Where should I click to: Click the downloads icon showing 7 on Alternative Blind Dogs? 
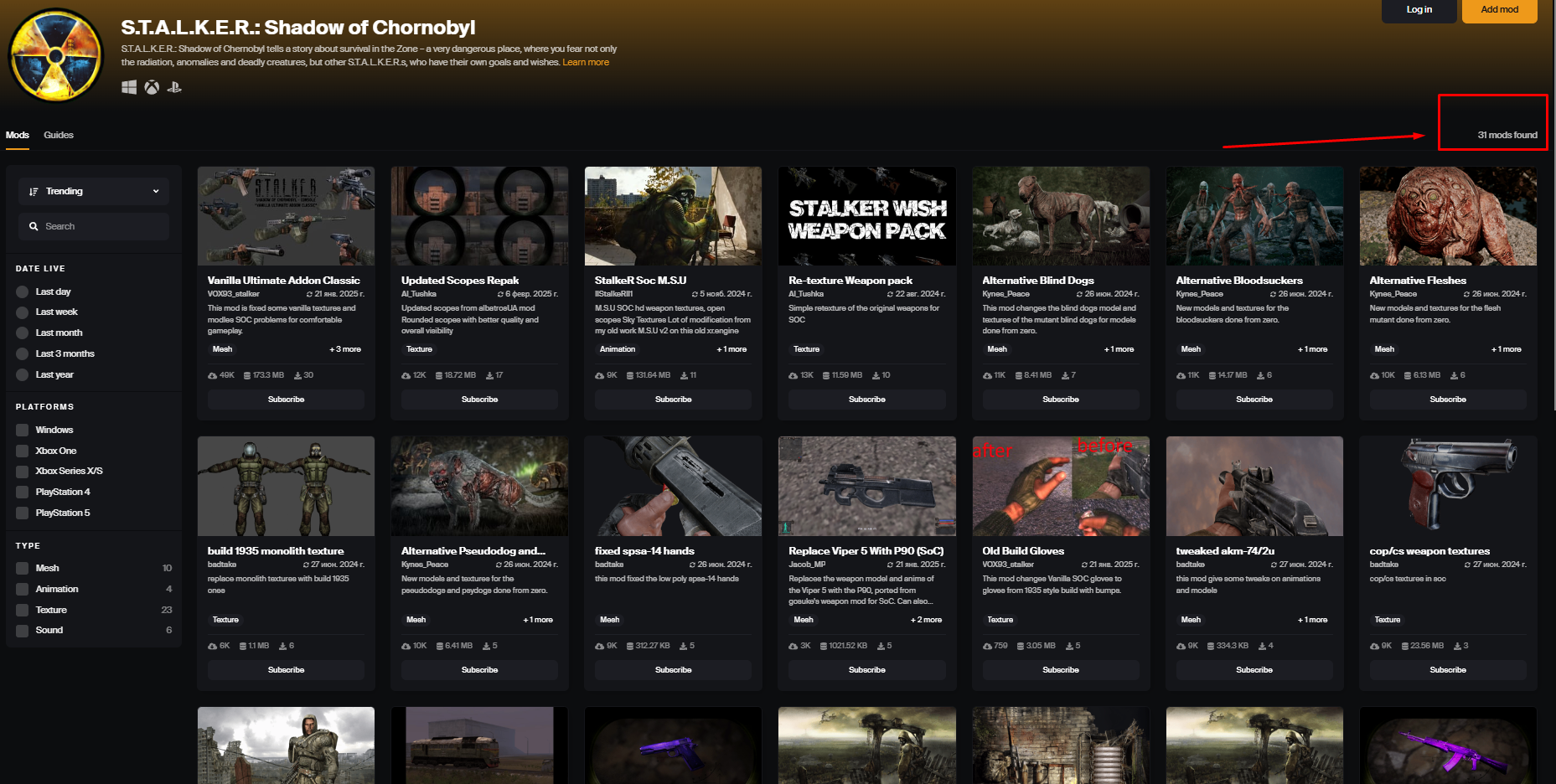pyautogui.click(x=1065, y=375)
